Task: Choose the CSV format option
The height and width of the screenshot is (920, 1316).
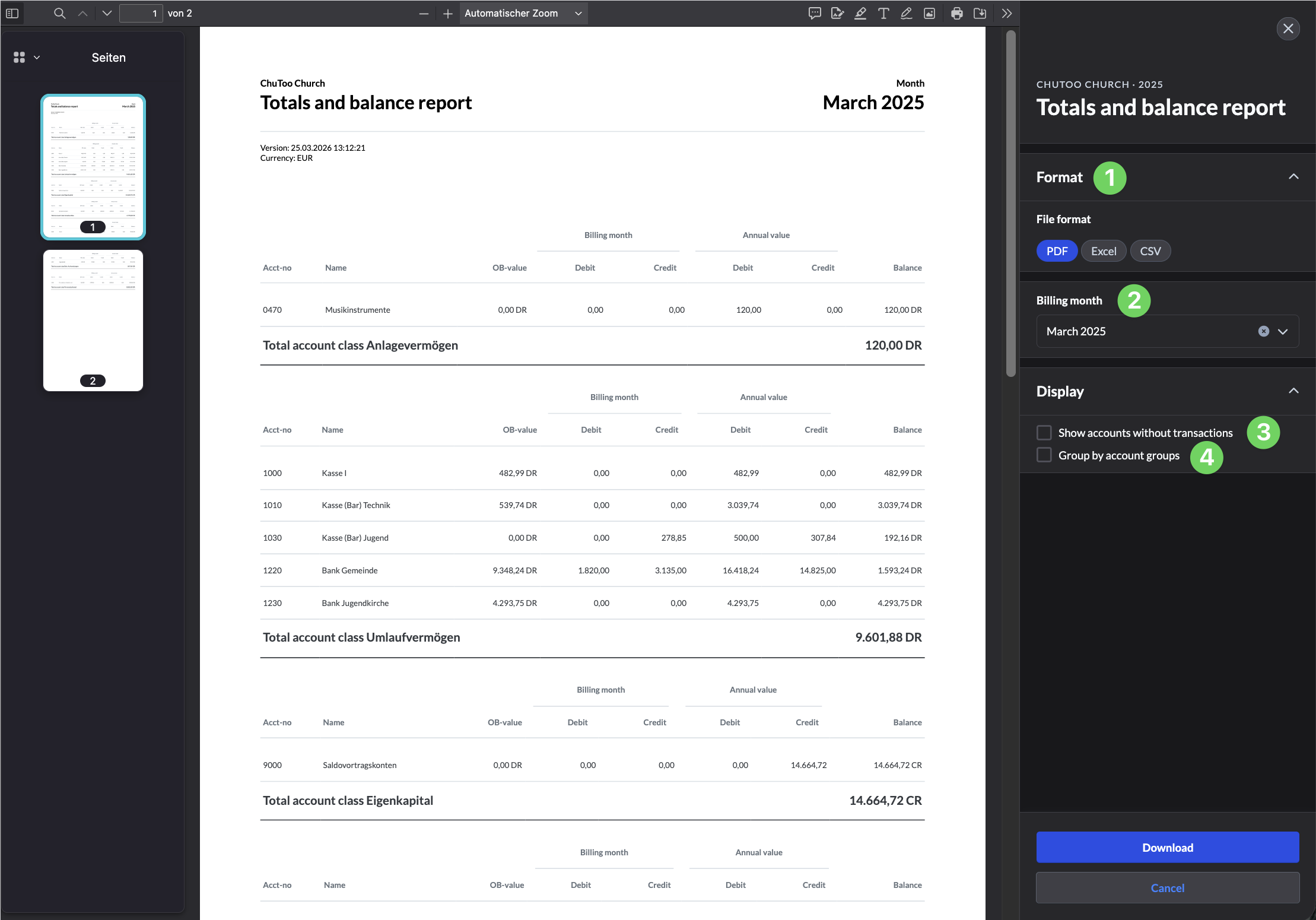Action: click(x=1150, y=251)
